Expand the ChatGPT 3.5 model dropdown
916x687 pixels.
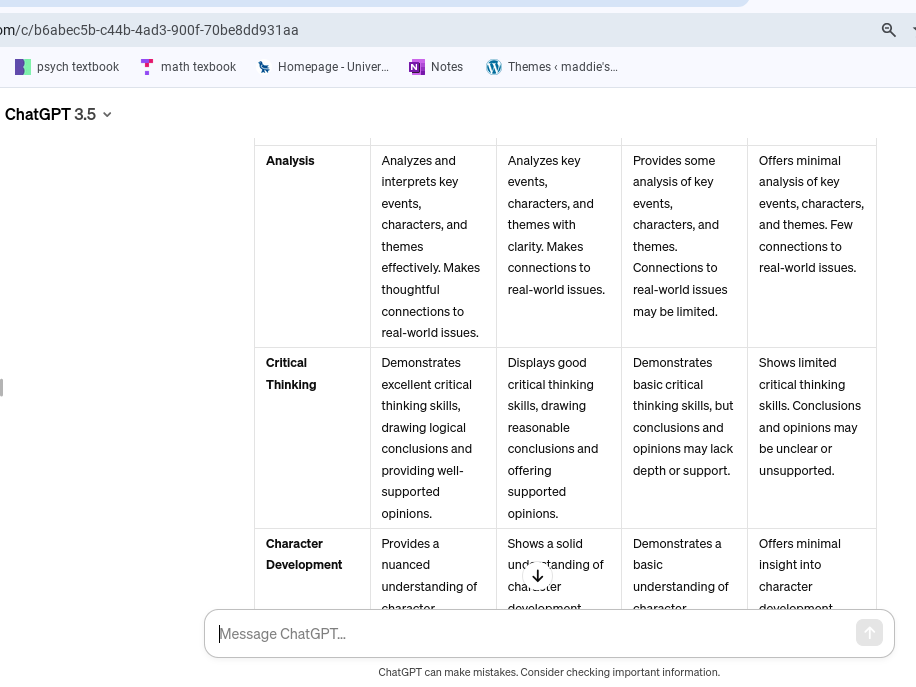(58, 114)
